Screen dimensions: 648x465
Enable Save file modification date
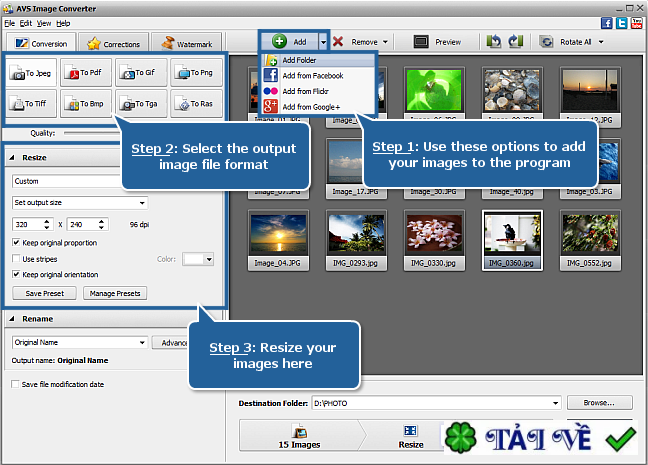coord(15,384)
